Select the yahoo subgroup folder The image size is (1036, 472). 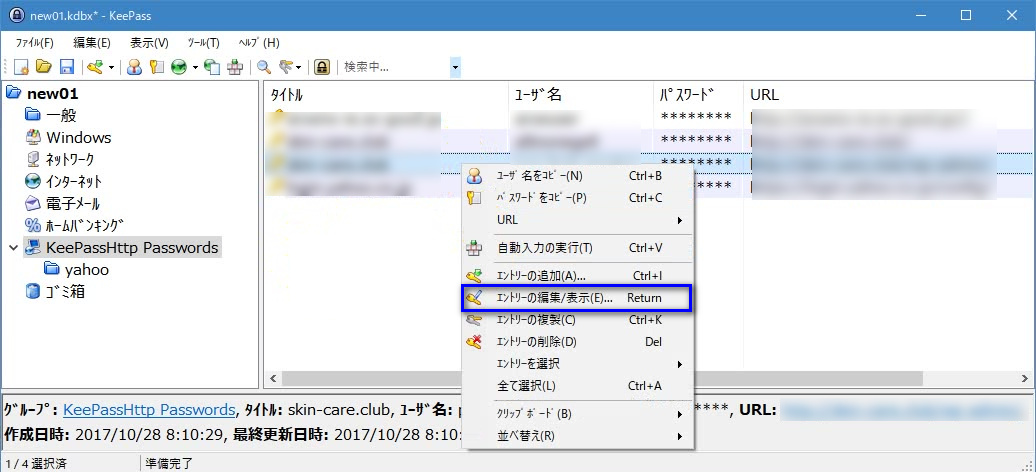tap(86, 270)
